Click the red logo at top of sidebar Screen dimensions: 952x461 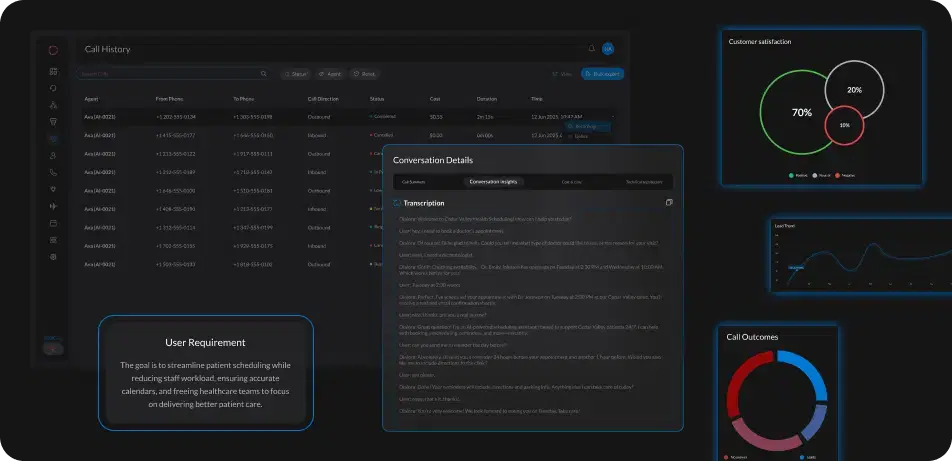(x=53, y=50)
